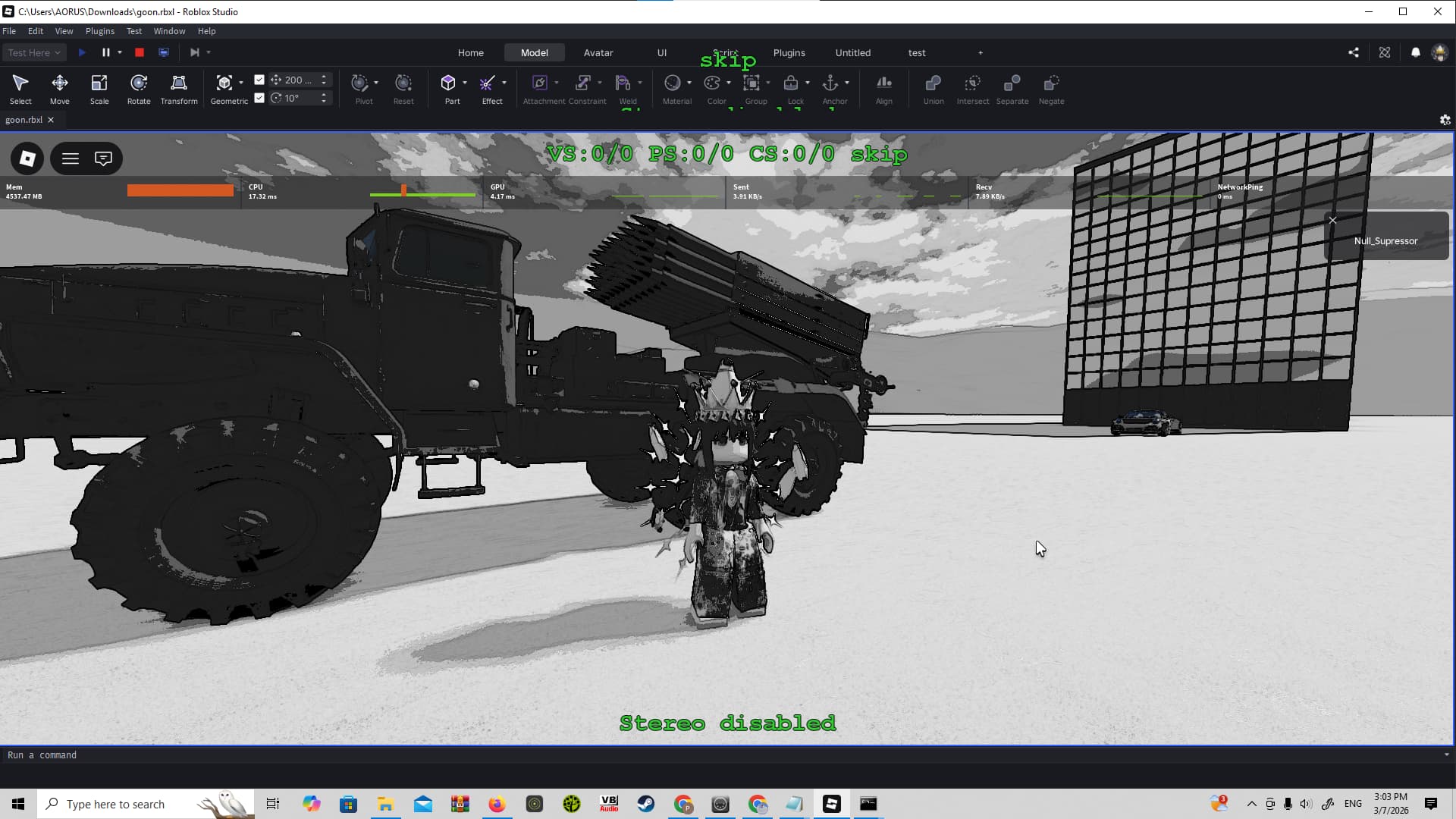Open the in-game chat icon
The height and width of the screenshot is (819, 1456).
103,158
